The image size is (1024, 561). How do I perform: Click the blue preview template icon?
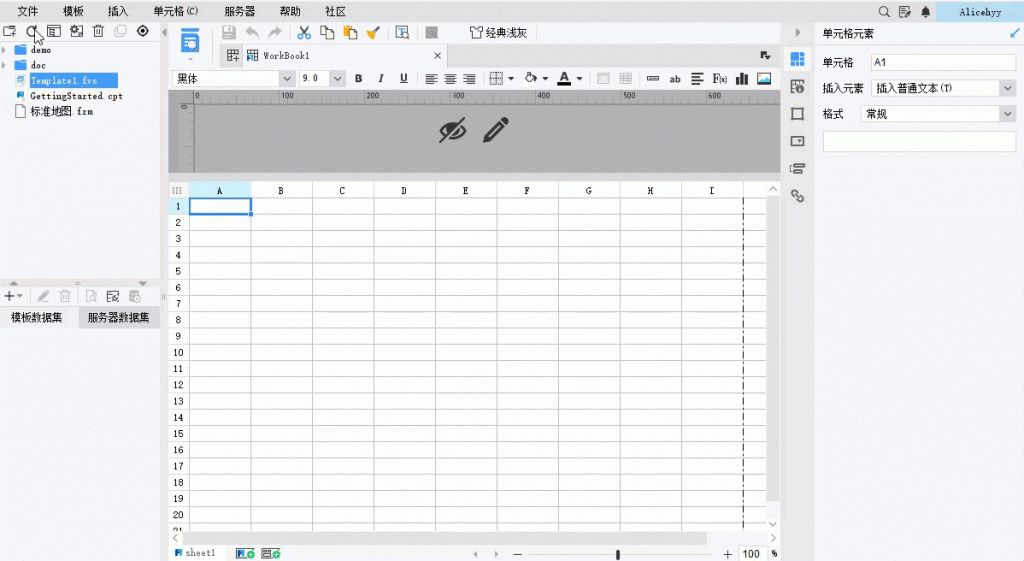190,41
